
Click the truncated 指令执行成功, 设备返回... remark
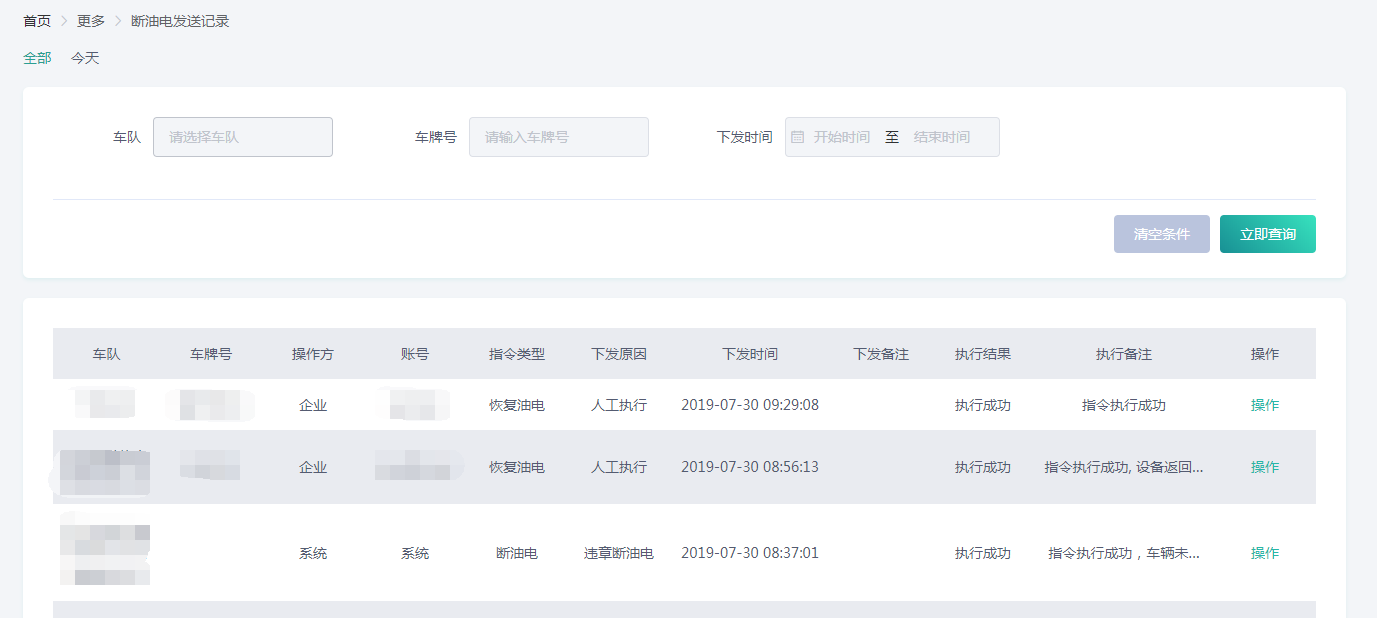(1123, 467)
